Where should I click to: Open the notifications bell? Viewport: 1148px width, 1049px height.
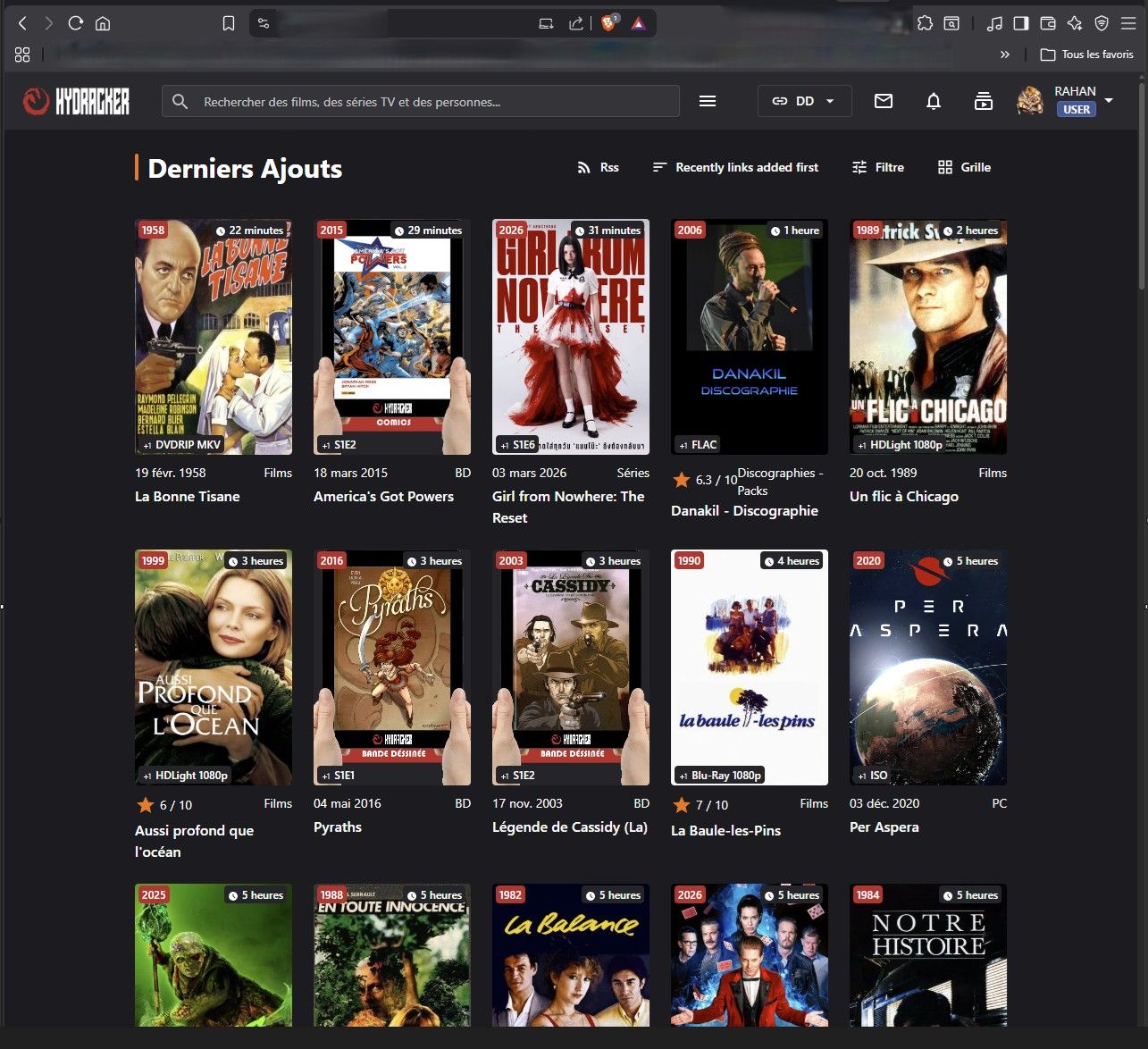click(934, 102)
